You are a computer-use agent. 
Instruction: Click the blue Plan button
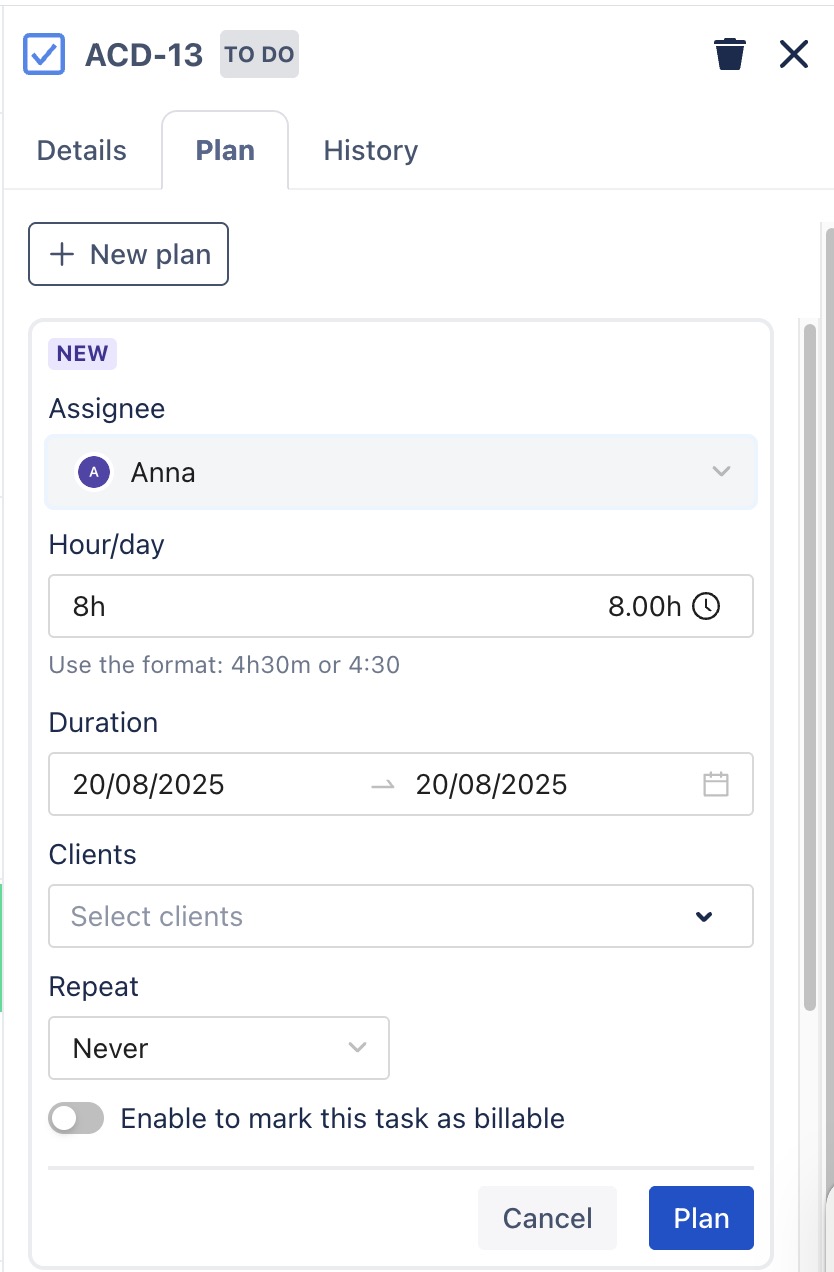(x=700, y=1218)
